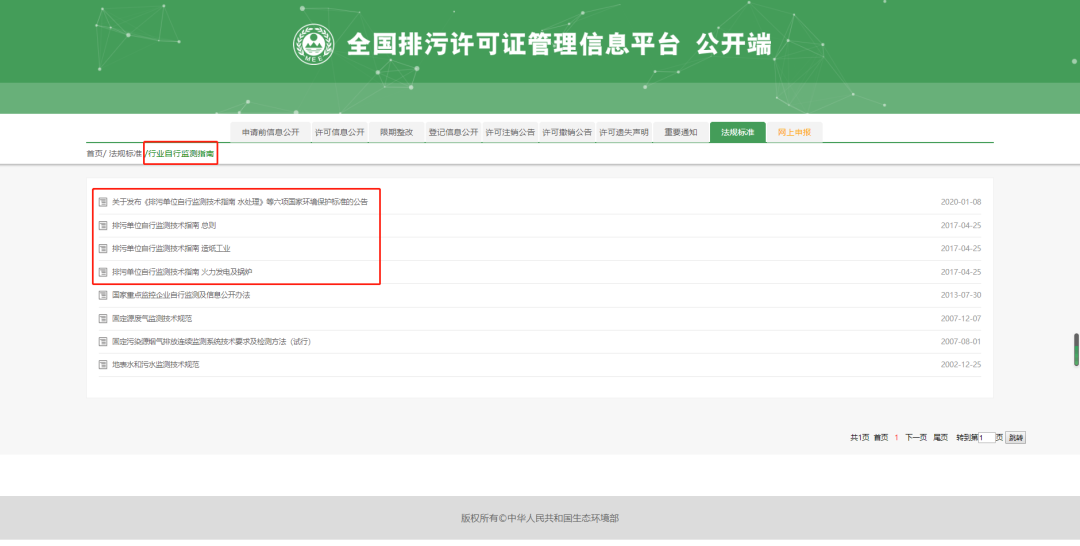Viewport: 1080px width, 546px height.
Task: Click document icon beside 排污单位自行监测技术指南 总则
Action: click(x=103, y=225)
